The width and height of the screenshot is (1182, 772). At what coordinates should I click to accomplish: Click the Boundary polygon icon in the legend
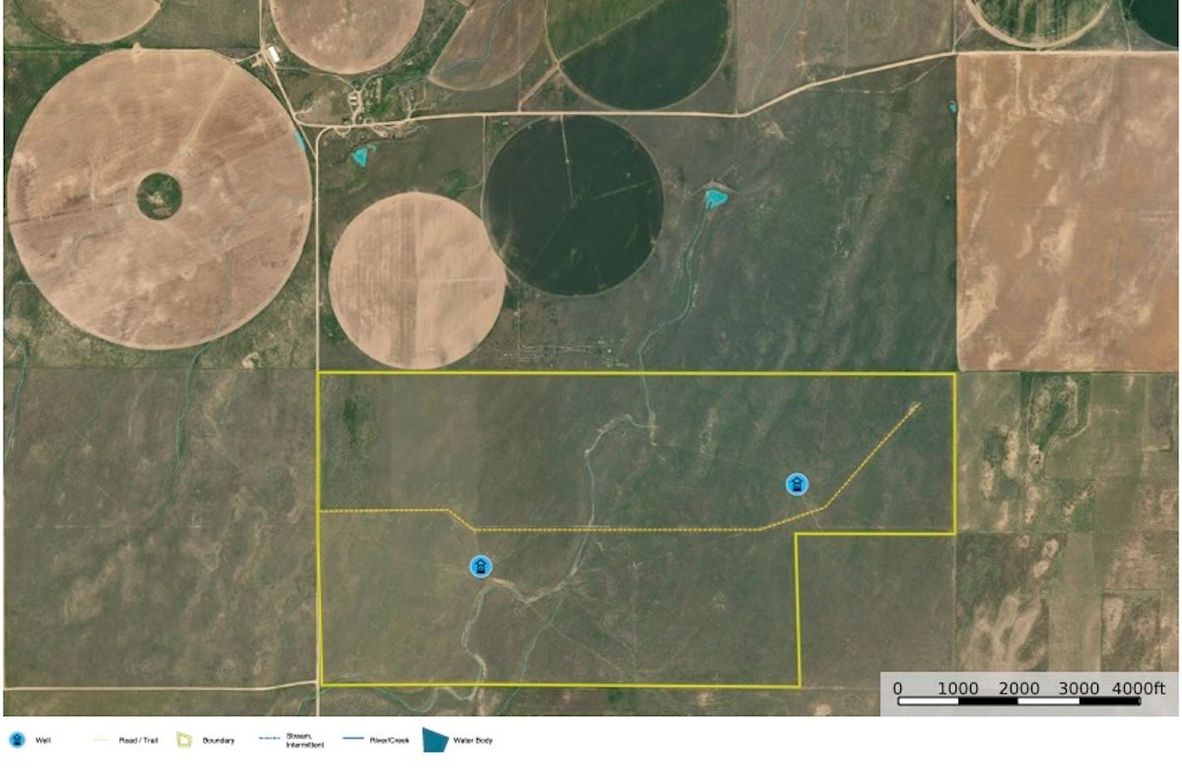click(x=183, y=741)
